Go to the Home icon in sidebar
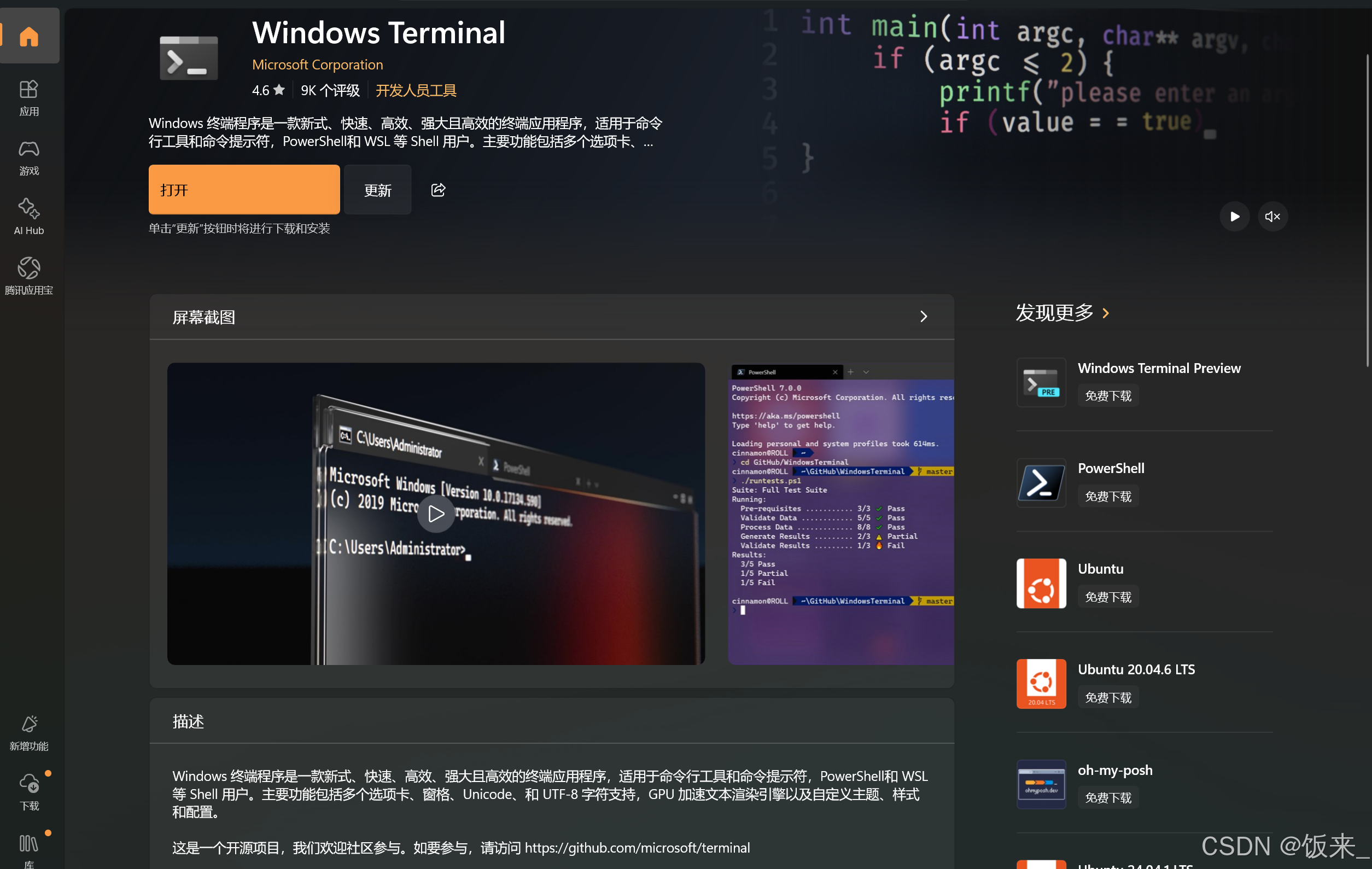 28,37
